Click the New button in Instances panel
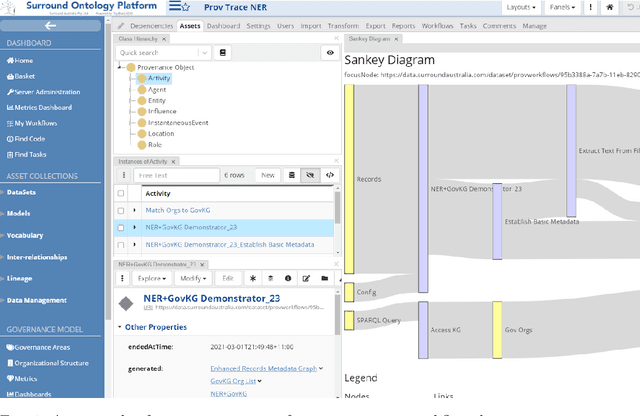This screenshot has height=416, width=640. point(267,175)
